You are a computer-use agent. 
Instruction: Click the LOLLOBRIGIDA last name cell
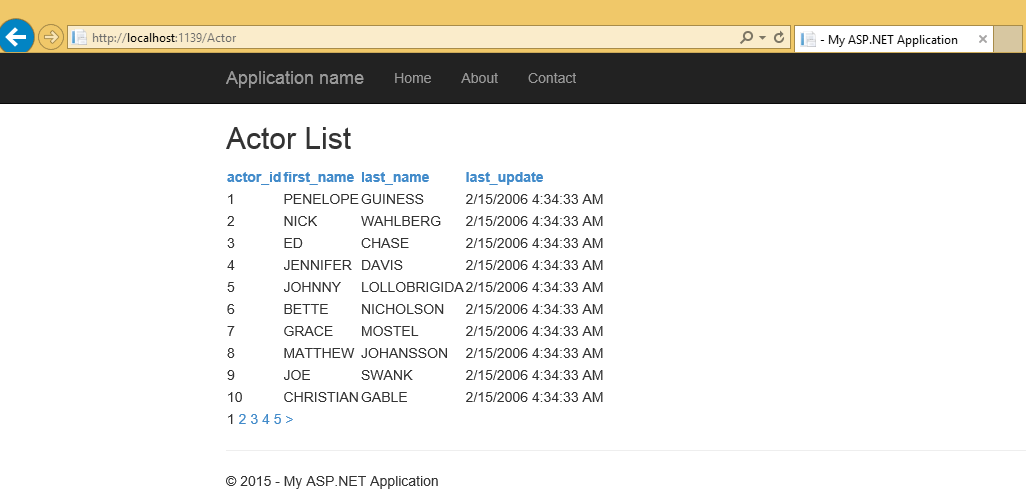pos(412,287)
